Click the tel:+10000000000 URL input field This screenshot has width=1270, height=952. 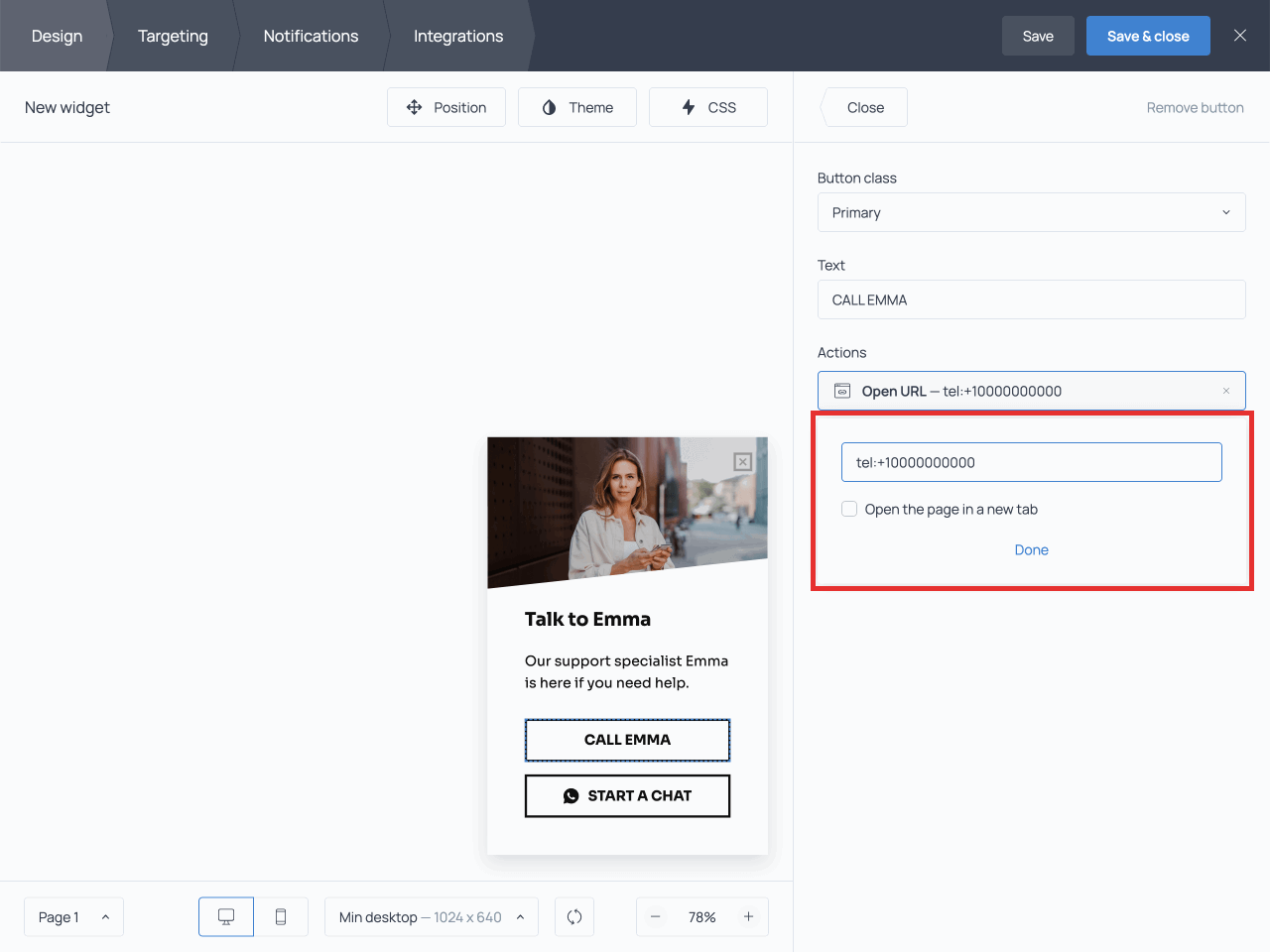(x=1032, y=462)
